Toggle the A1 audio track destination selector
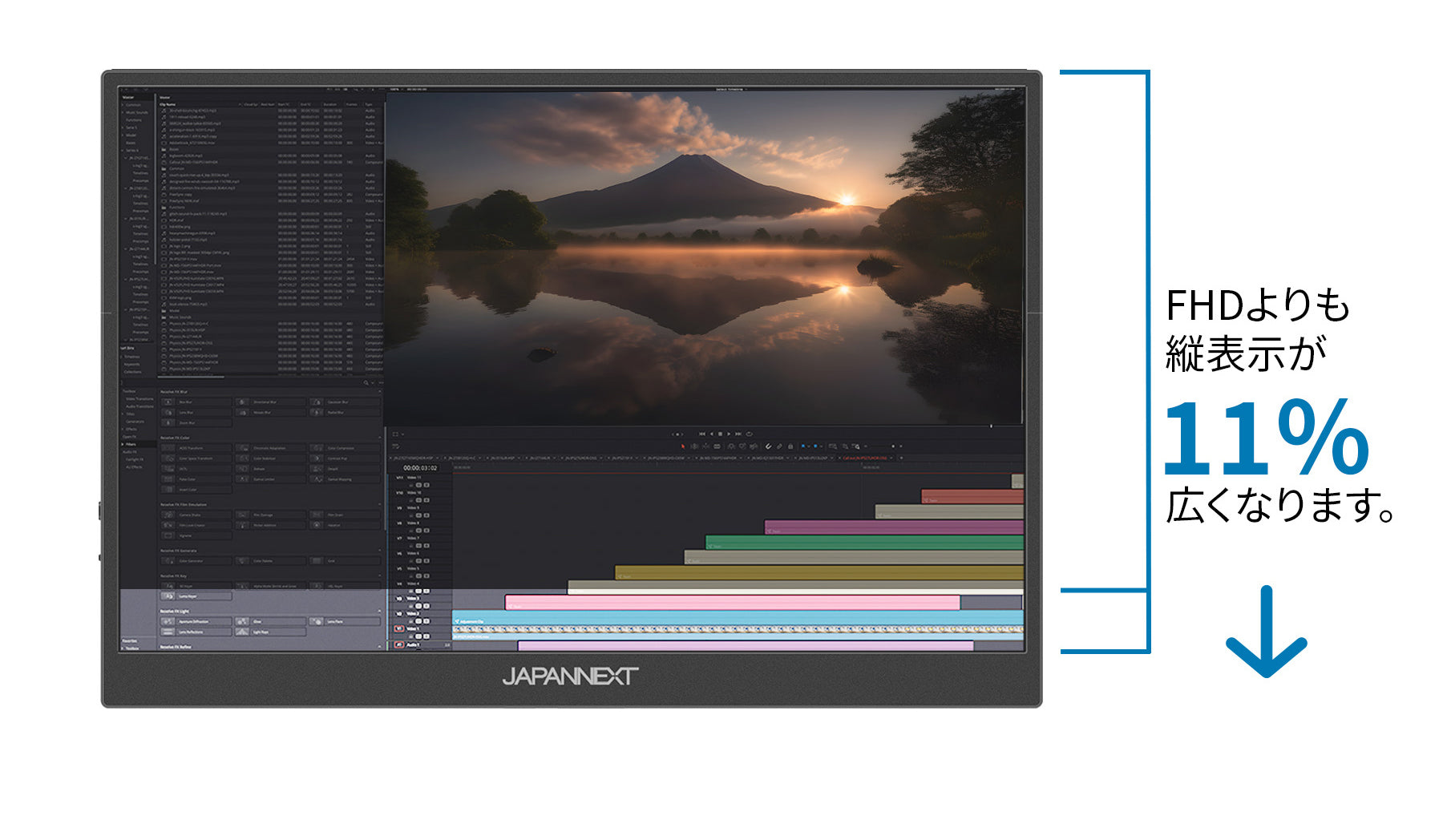Image resolution: width=1443 pixels, height=840 pixels. tap(399, 644)
